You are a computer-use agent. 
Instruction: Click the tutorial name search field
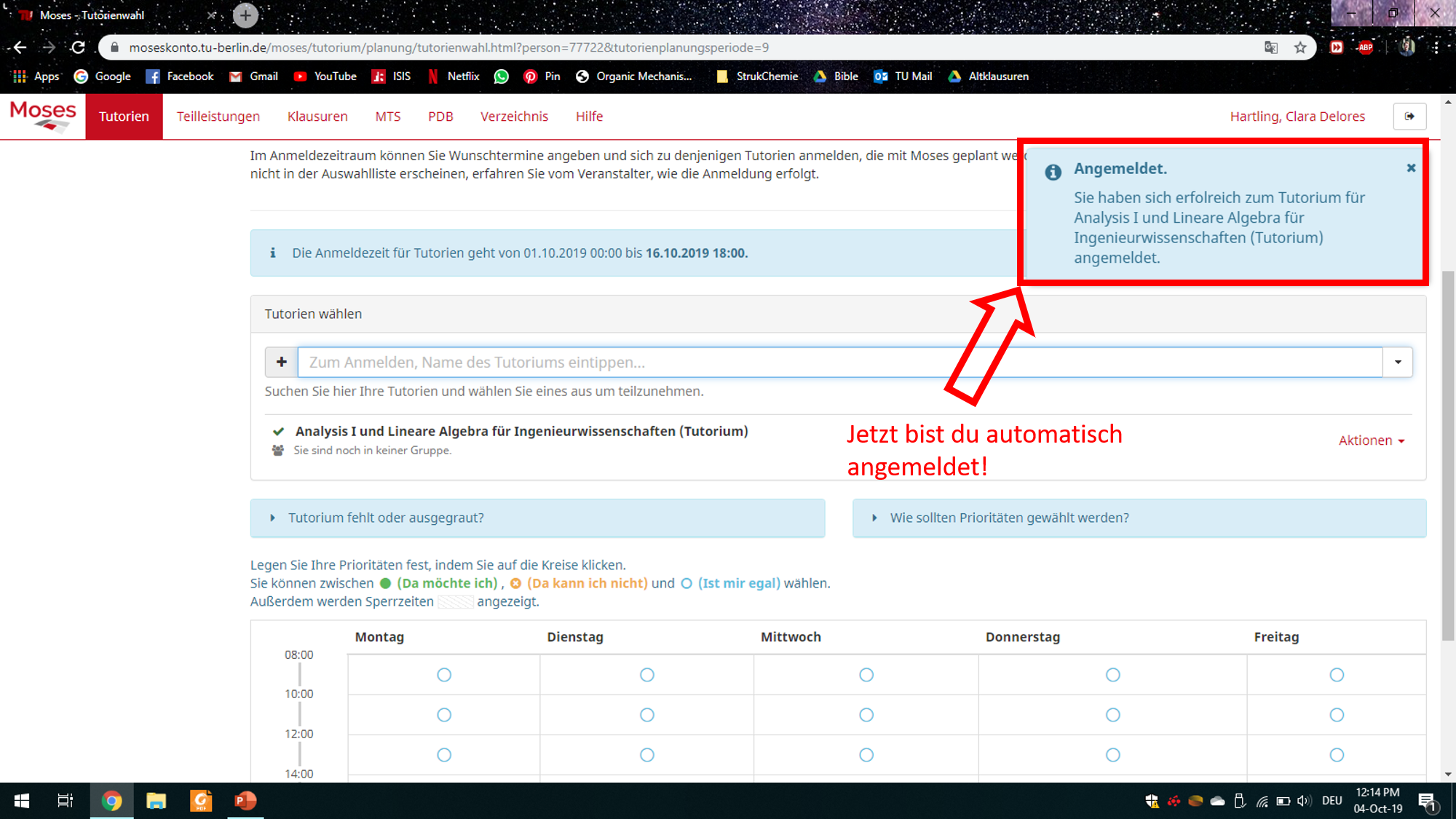pos(840,362)
